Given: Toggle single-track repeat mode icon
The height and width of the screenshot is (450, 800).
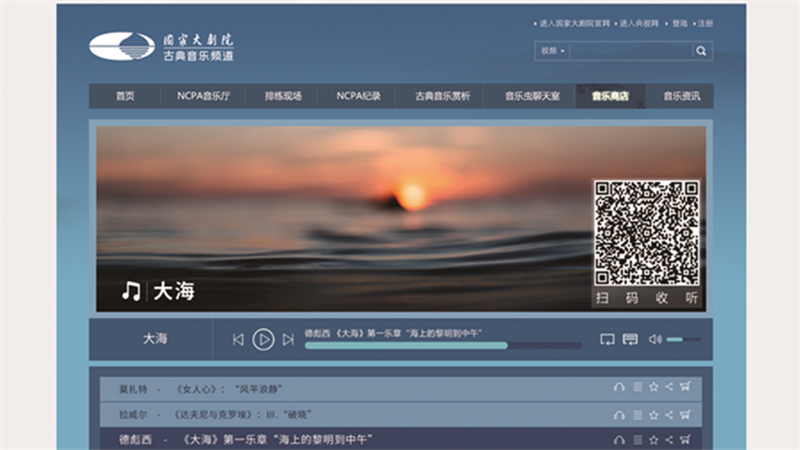Looking at the screenshot, I should (607, 339).
